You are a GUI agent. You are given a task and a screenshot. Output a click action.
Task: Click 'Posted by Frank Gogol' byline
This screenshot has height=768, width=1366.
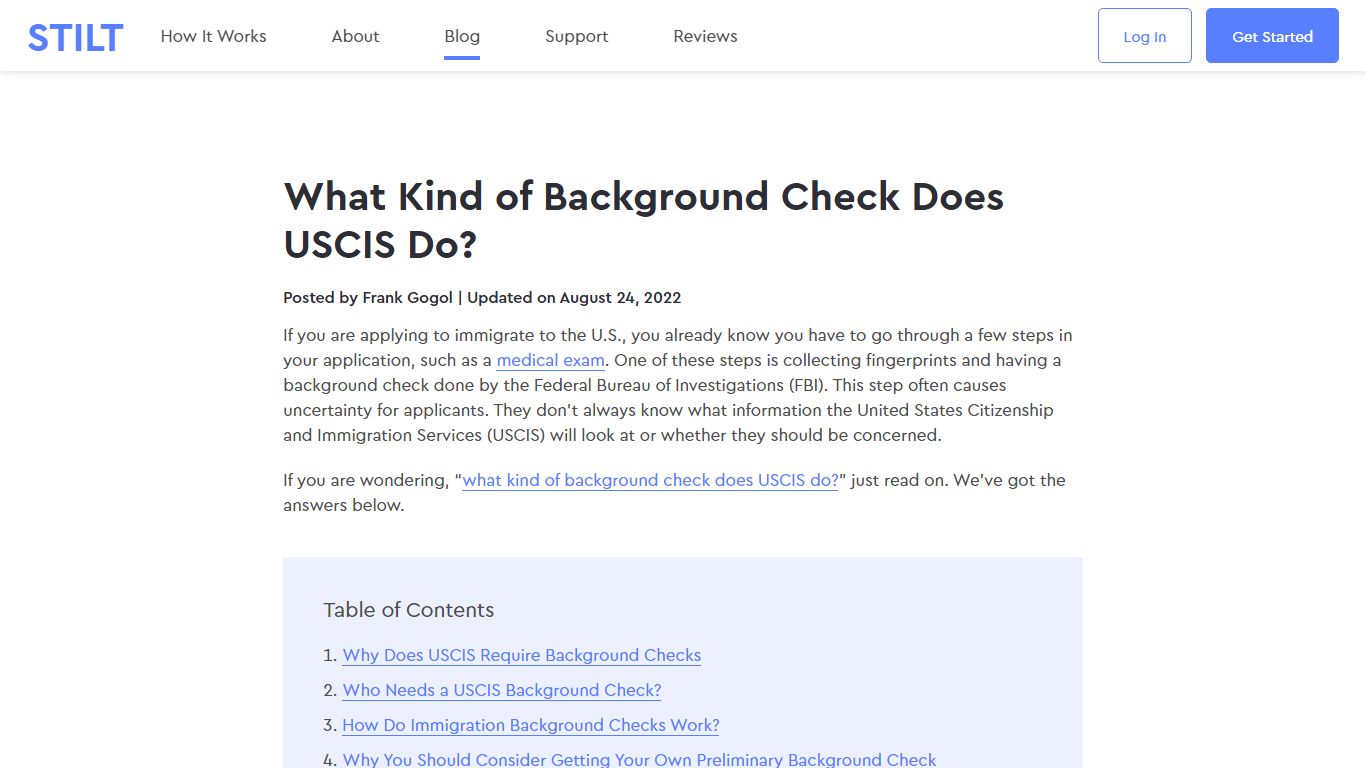(x=368, y=297)
